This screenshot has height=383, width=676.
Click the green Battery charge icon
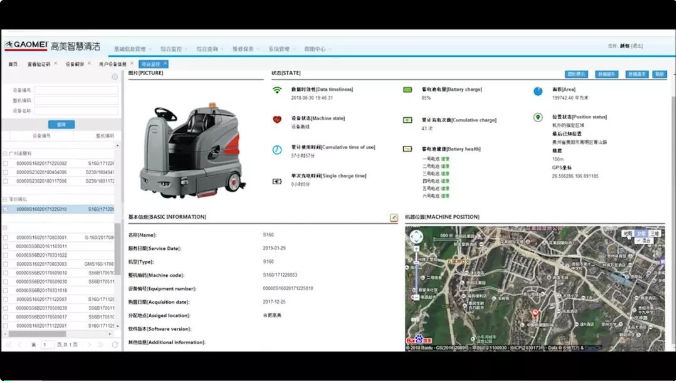coord(407,90)
